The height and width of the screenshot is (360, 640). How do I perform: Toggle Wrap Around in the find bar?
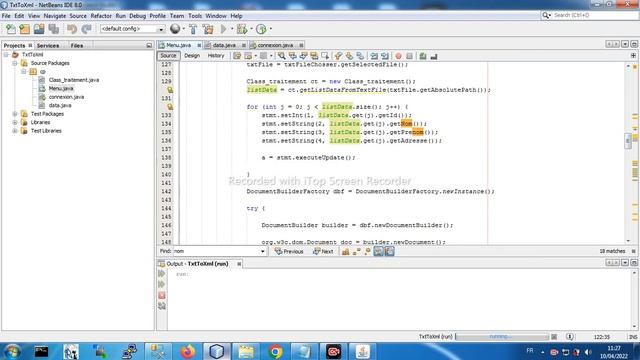click(x=389, y=251)
